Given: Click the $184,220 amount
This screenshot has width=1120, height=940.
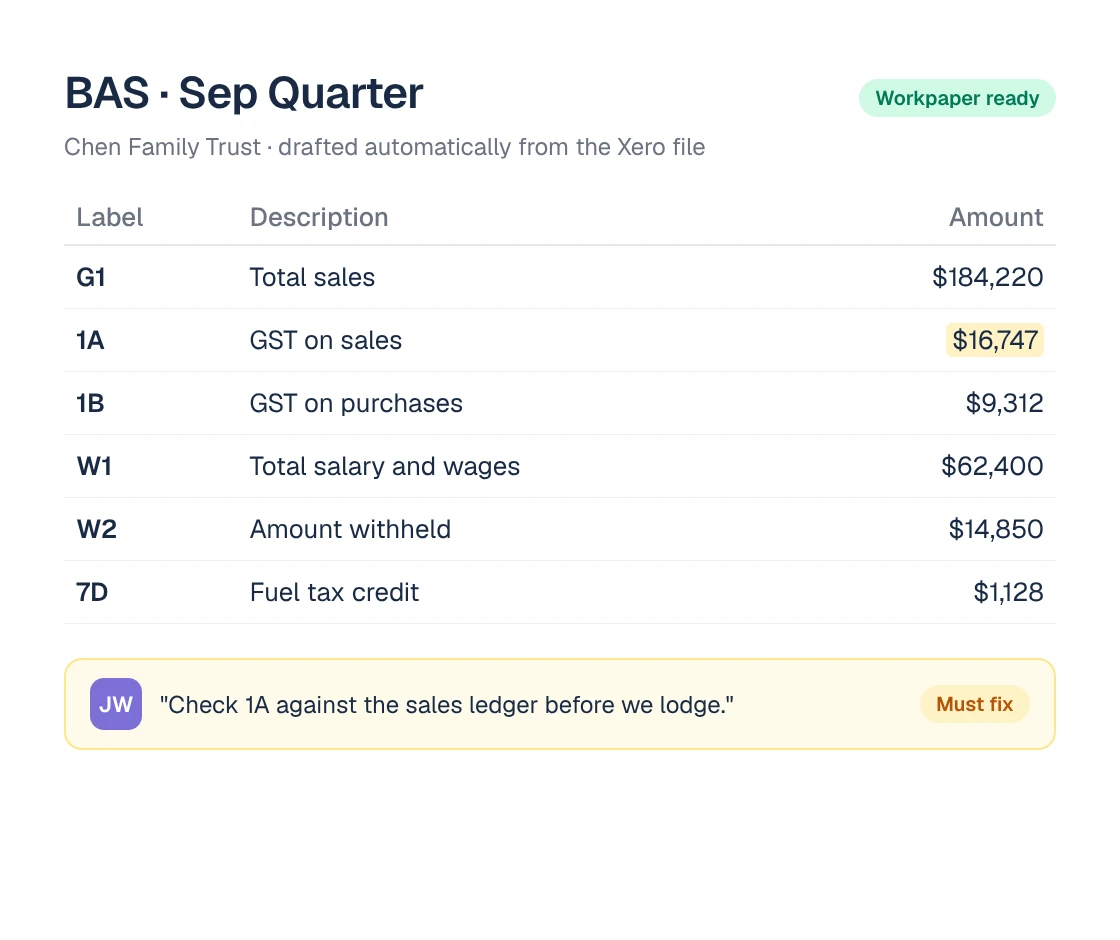Looking at the screenshot, I should tap(987, 277).
